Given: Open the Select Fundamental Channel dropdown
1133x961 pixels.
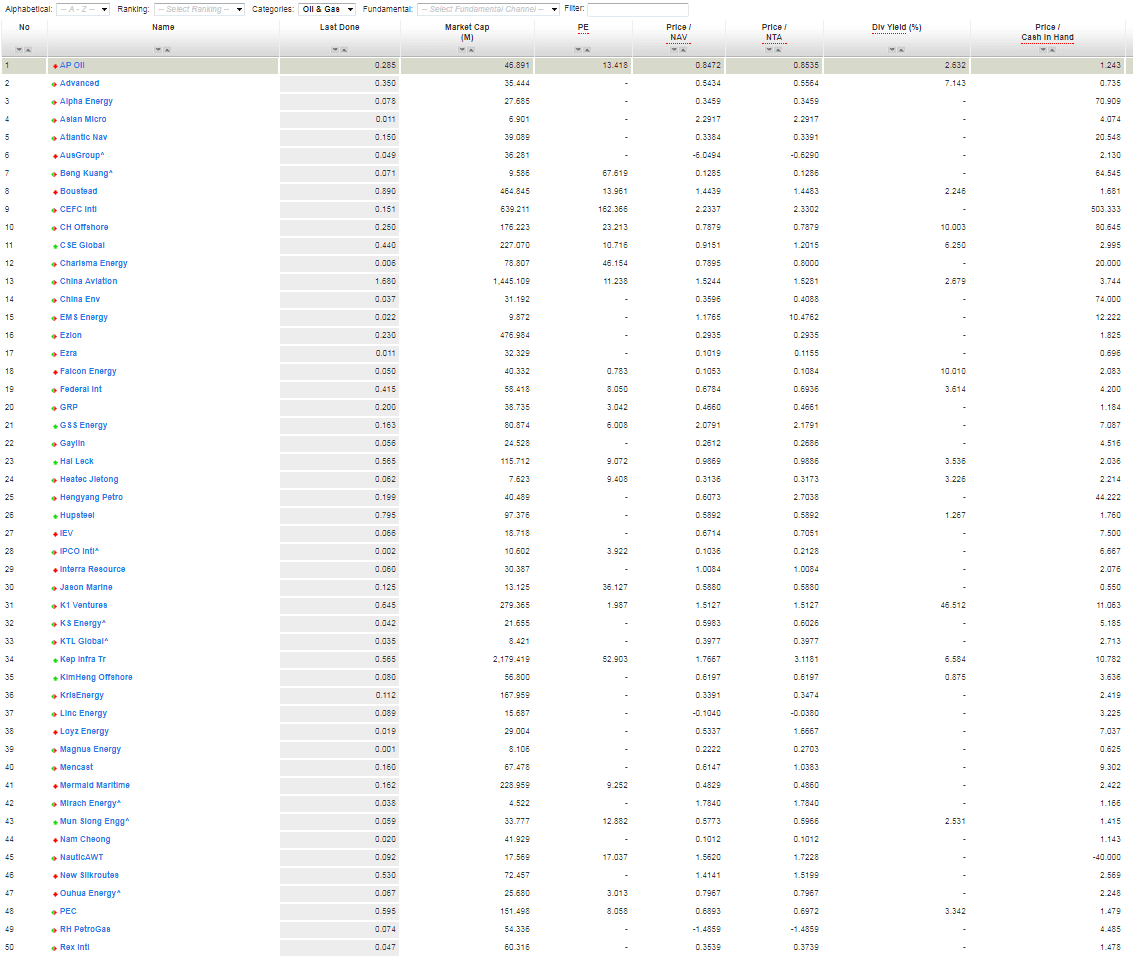Looking at the screenshot, I should (x=488, y=9).
